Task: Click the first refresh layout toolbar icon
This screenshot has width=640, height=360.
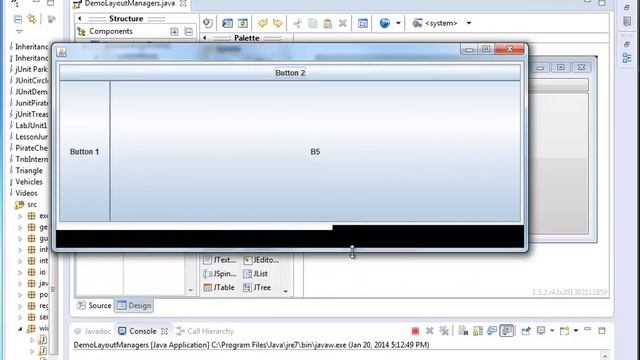Action: click(x=227, y=23)
